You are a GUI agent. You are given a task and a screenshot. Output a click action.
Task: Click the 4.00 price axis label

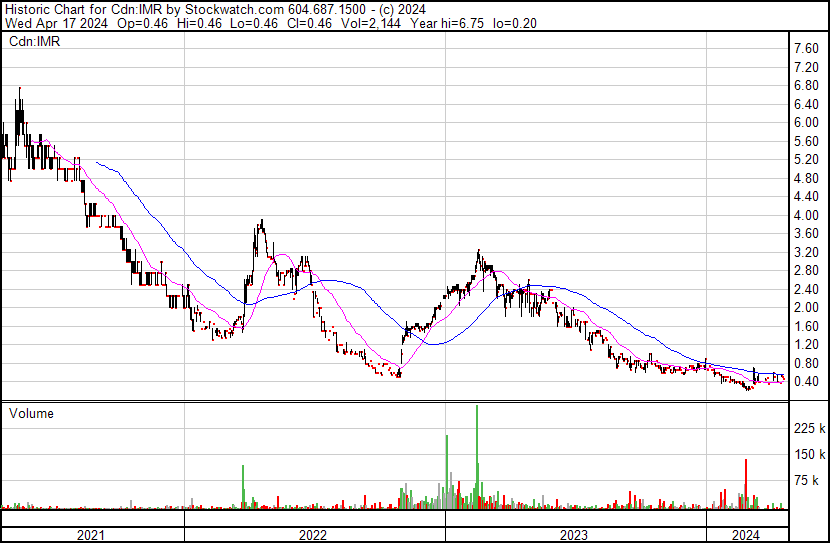pyautogui.click(x=806, y=215)
